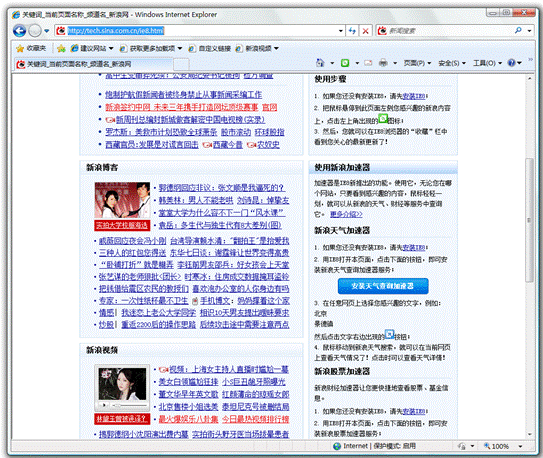Image resolution: width=543 pixels, height=458 pixels.
Task: Refresh the page with the blue arrows icon
Action: click(x=352, y=31)
